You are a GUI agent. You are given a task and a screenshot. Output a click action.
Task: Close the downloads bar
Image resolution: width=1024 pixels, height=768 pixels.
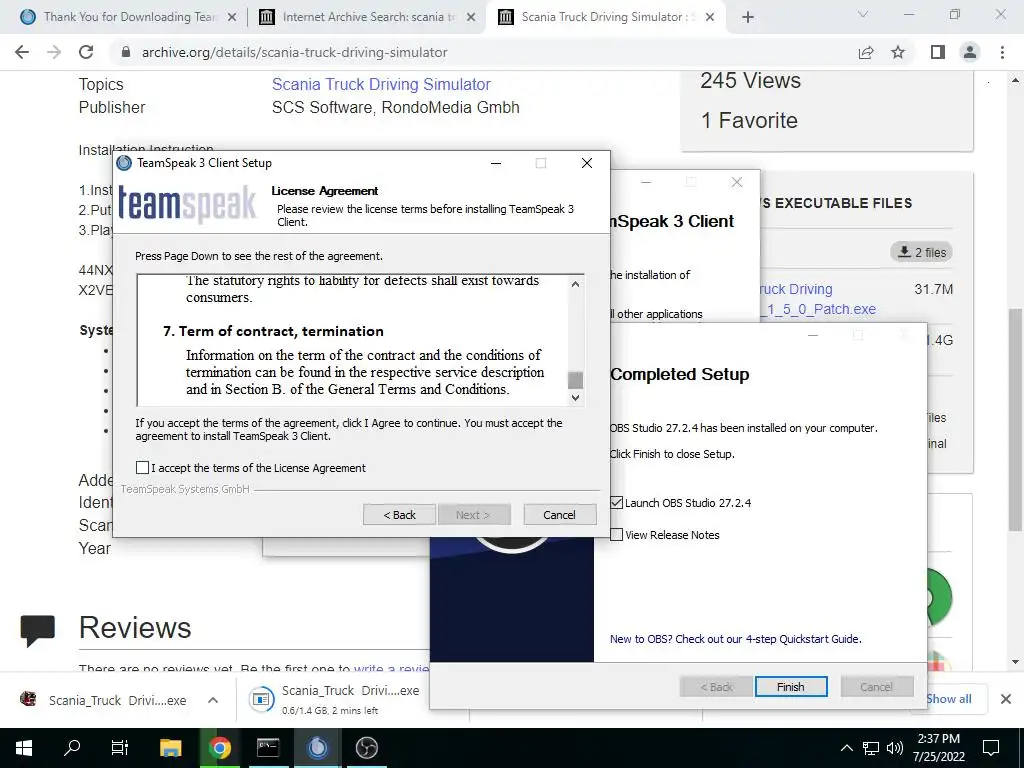(x=1006, y=699)
